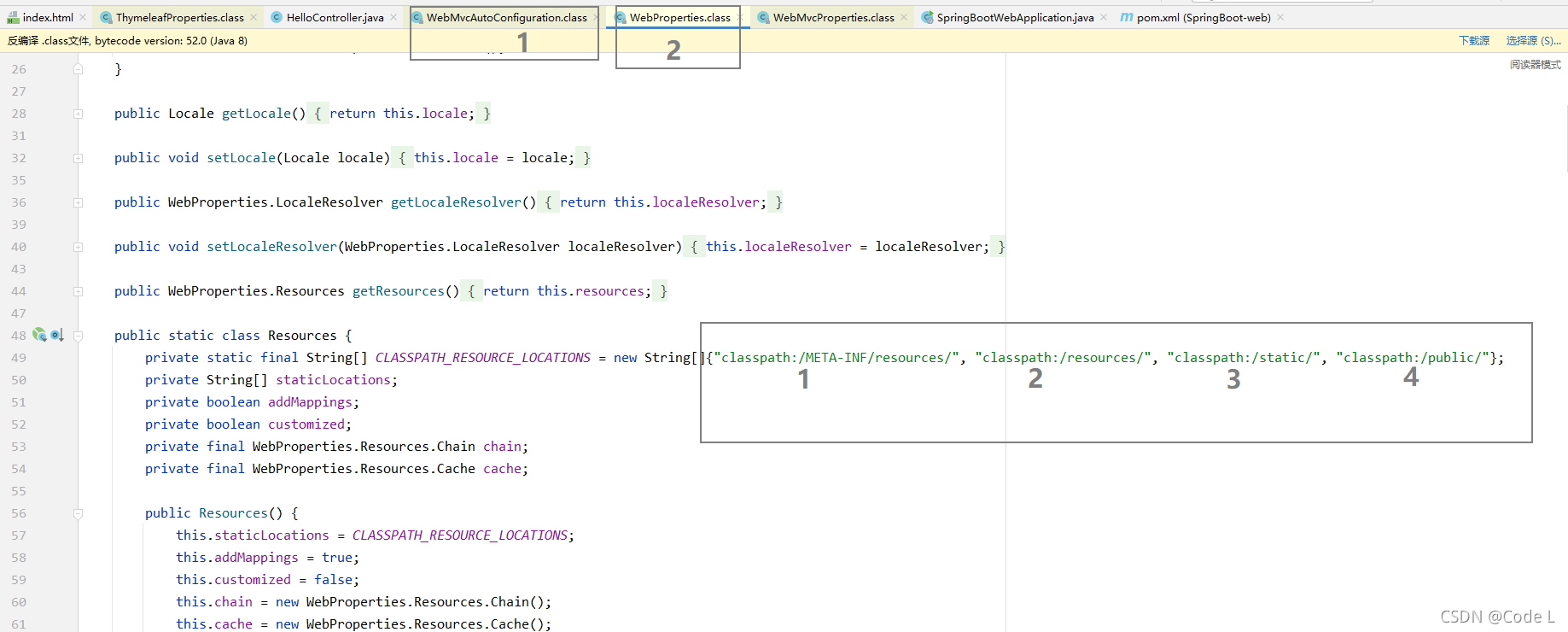The height and width of the screenshot is (632, 1568).
Task: Toggle 阅读器模式 reader mode
Action: click(1536, 64)
